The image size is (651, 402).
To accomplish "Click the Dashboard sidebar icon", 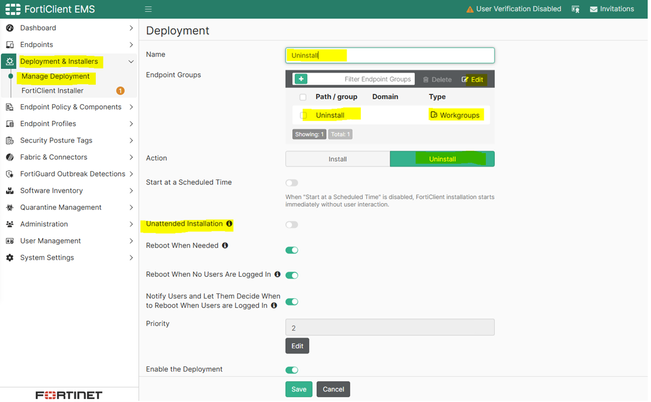I will click(x=10, y=28).
